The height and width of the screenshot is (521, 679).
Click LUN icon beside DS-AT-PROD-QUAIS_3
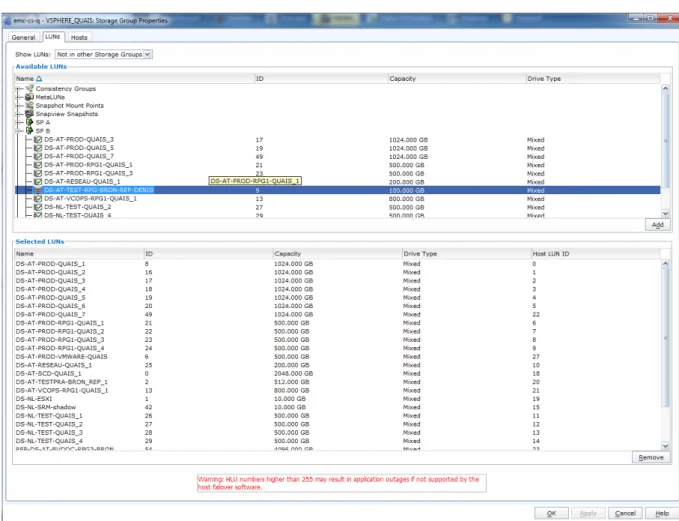tap(38, 139)
